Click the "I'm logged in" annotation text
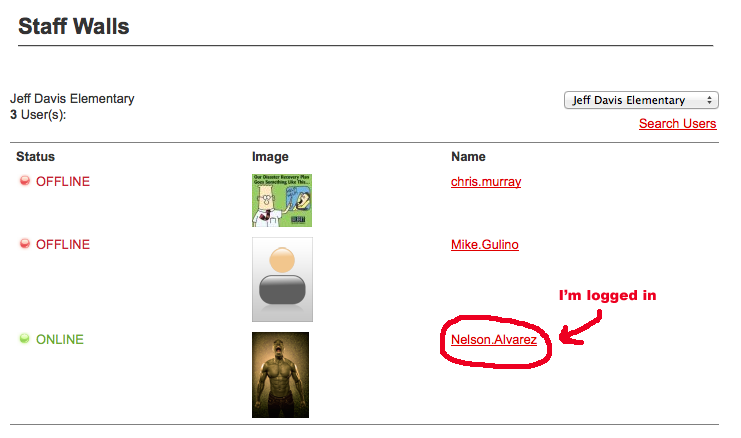 [607, 295]
